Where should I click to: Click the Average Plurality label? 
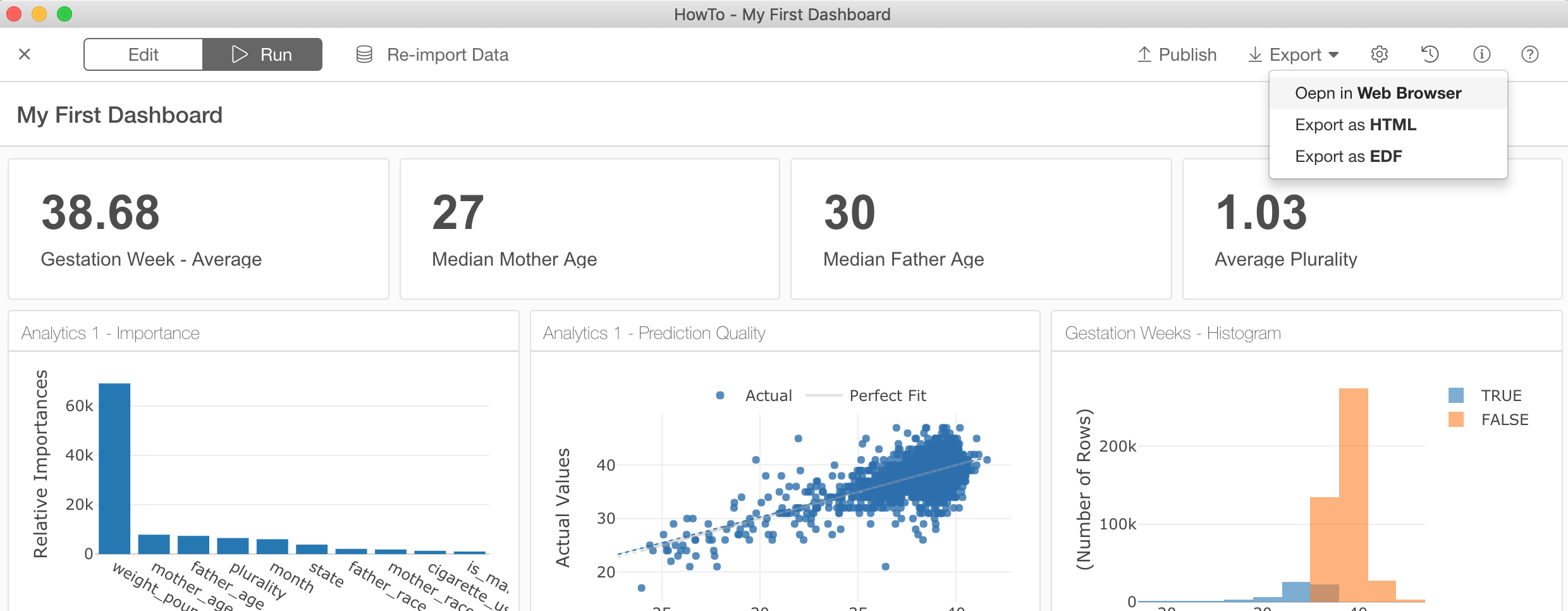pyautogui.click(x=1286, y=259)
